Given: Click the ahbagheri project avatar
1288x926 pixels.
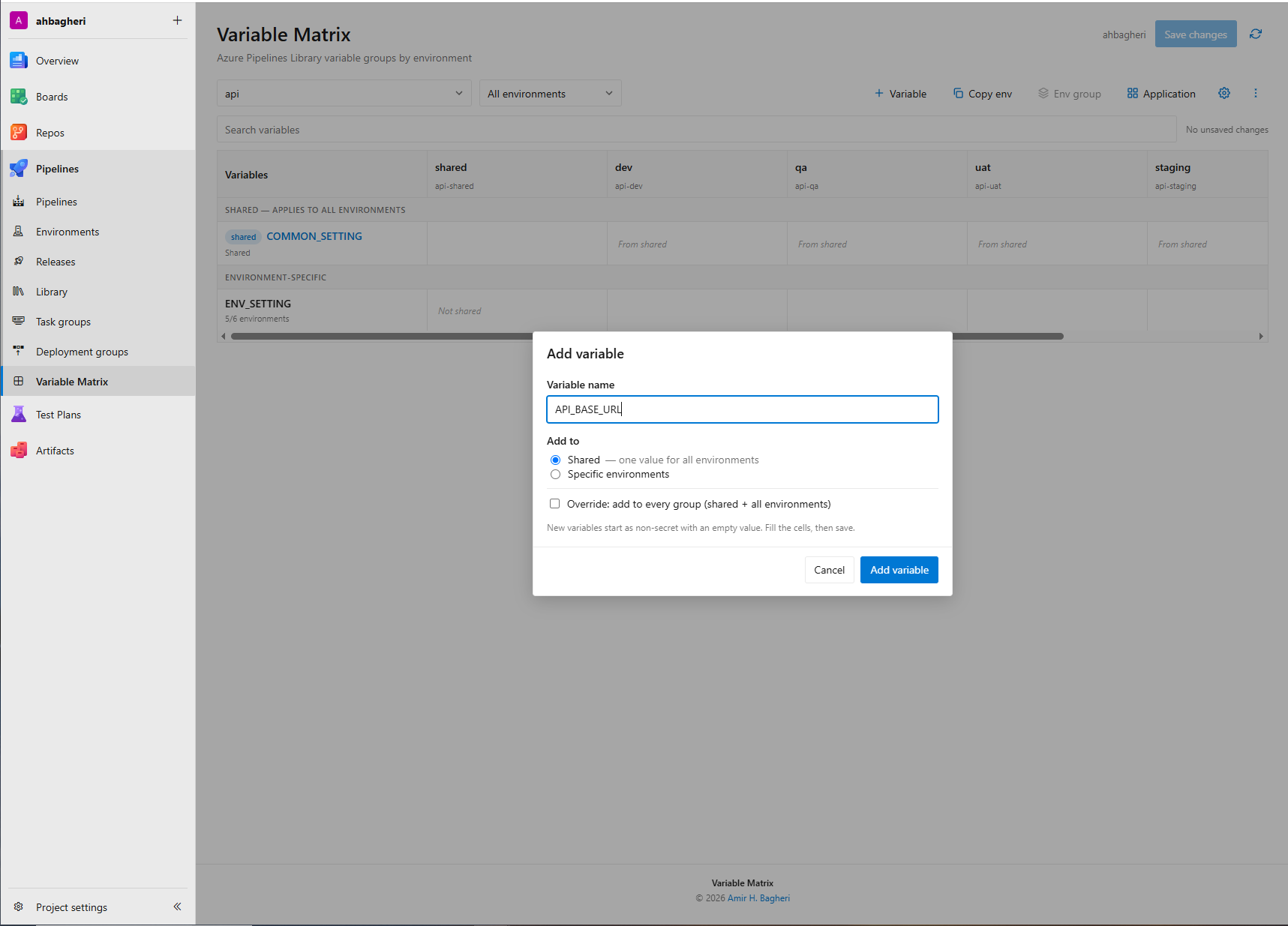Looking at the screenshot, I should tap(19, 20).
